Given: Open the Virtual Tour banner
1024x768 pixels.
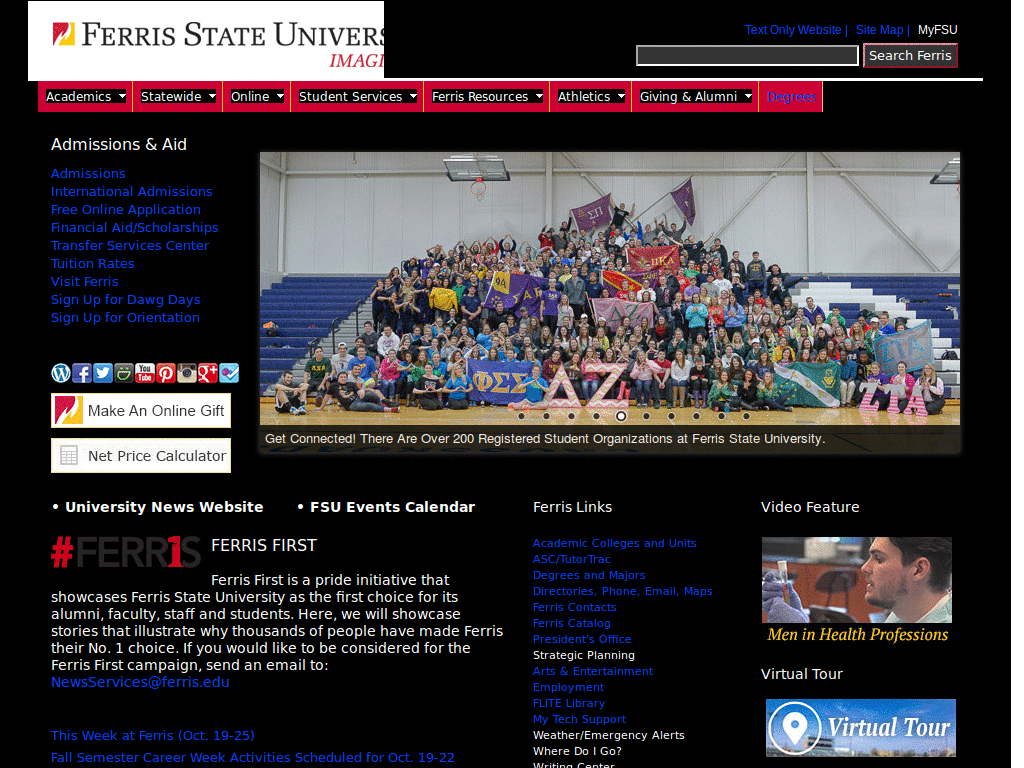Looking at the screenshot, I should click(x=861, y=728).
